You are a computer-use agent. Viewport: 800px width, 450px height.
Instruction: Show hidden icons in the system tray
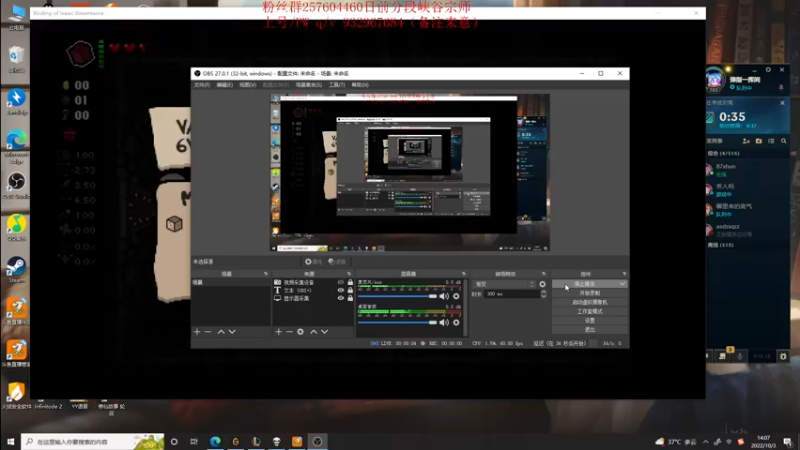pyautogui.click(x=706, y=442)
